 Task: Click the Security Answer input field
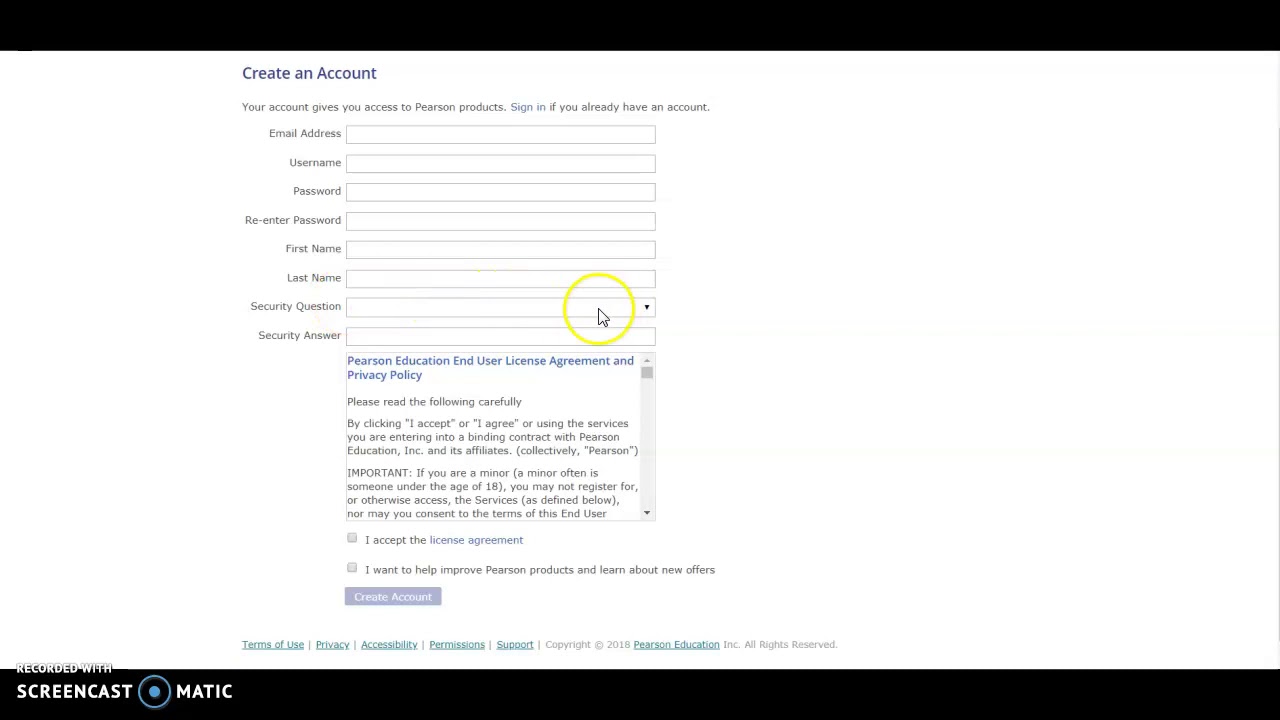[x=500, y=337]
